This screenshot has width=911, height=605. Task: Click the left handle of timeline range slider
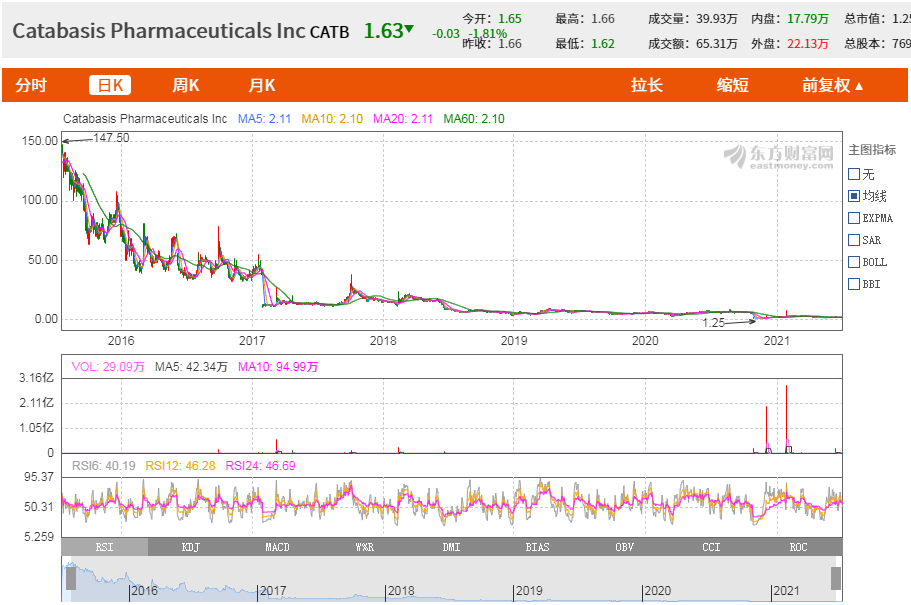(71, 579)
